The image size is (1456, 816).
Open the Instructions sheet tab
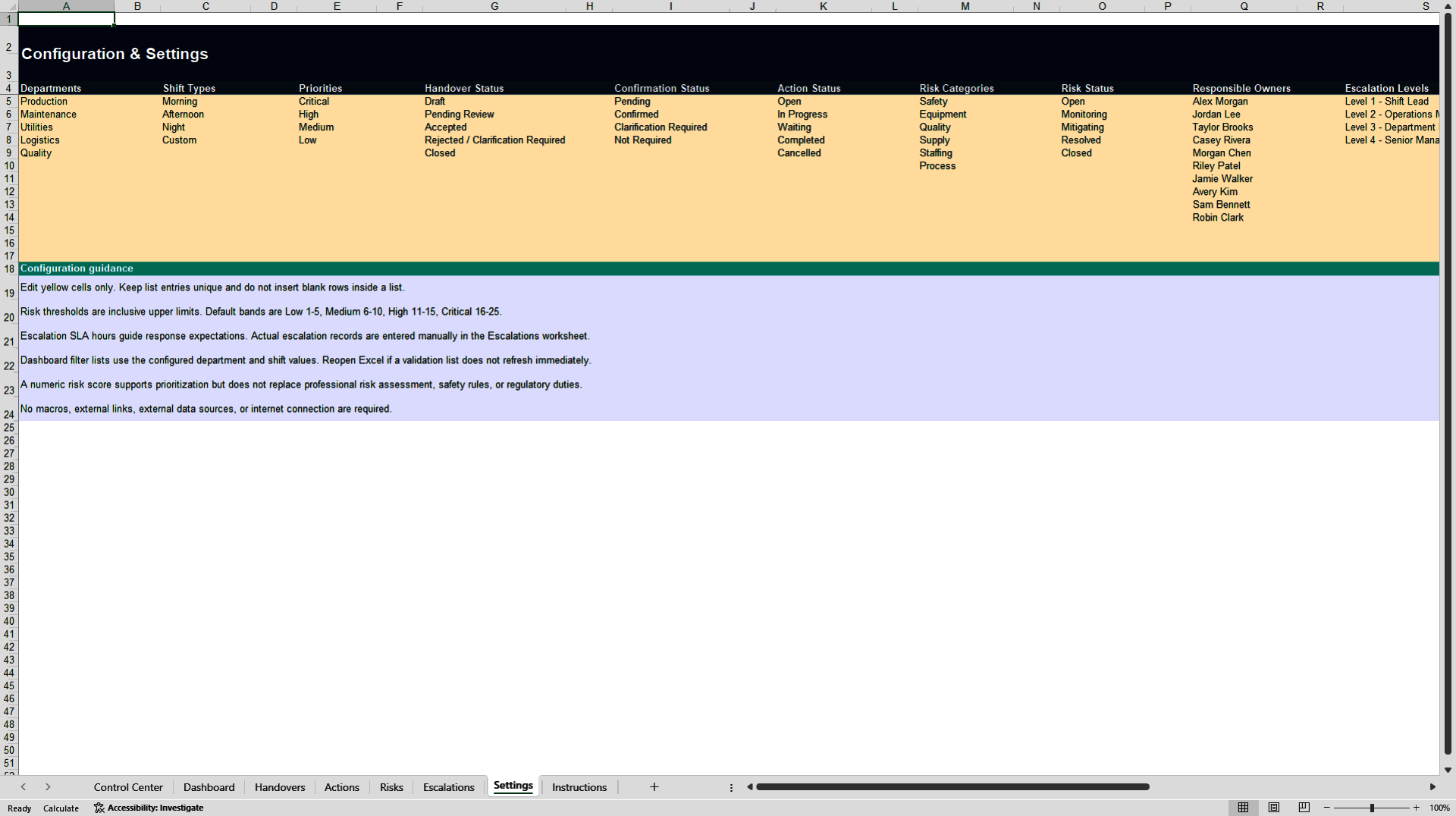(579, 787)
